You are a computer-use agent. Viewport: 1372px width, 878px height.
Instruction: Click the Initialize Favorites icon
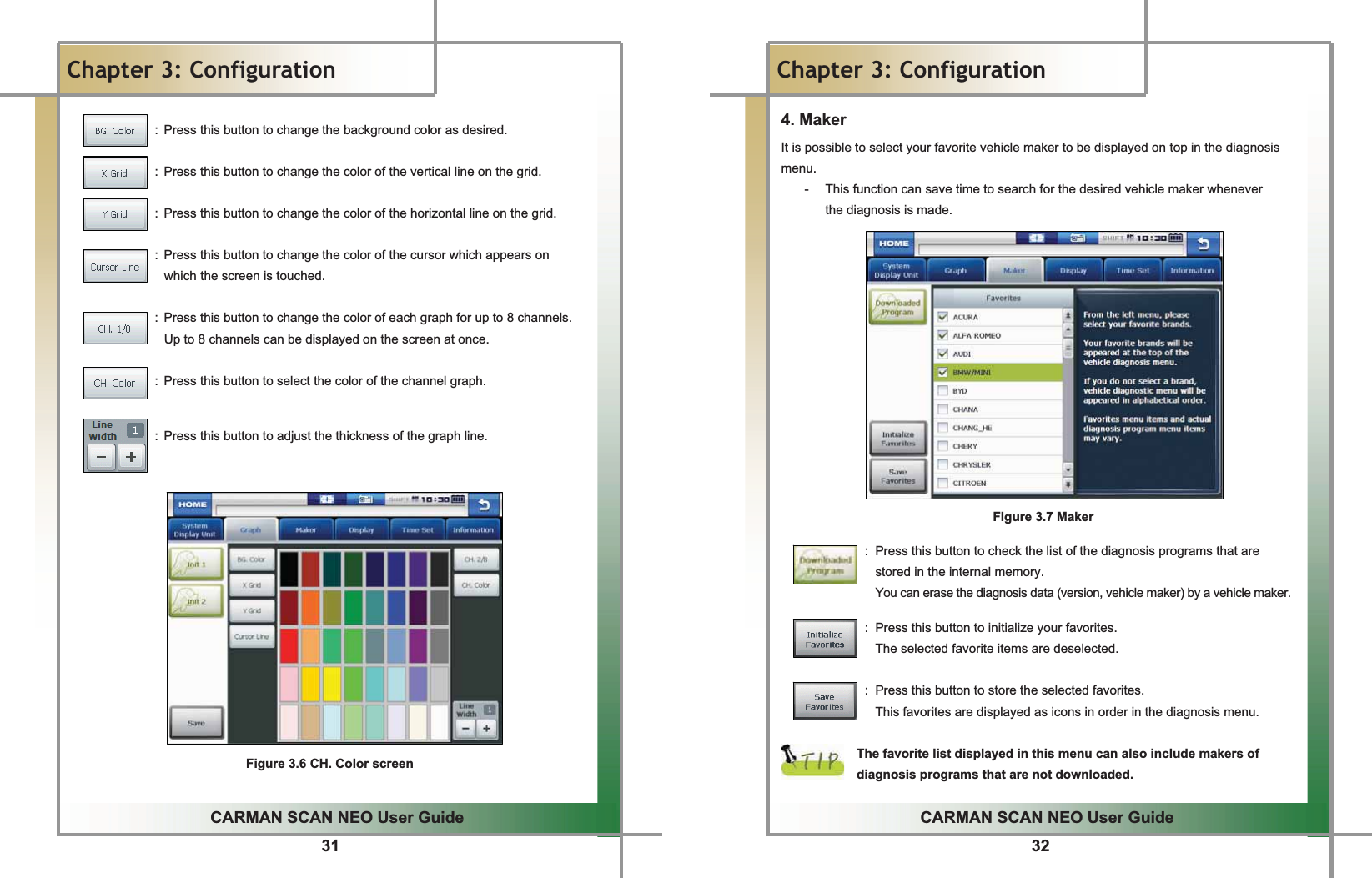tap(898, 438)
